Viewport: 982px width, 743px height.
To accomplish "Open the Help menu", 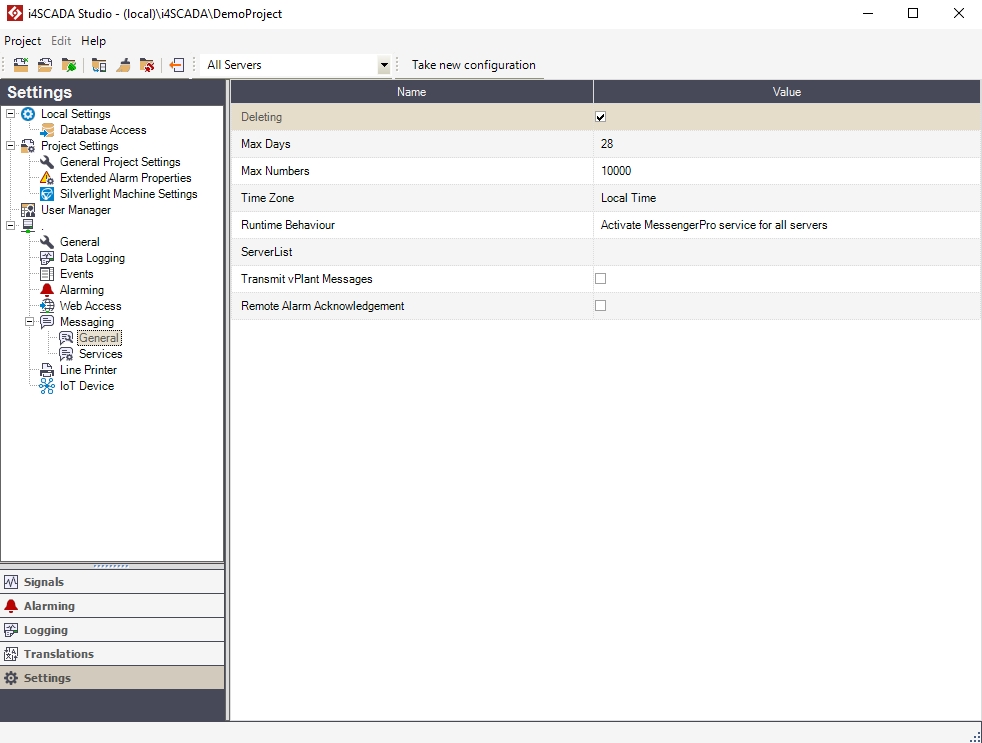I will (93, 41).
